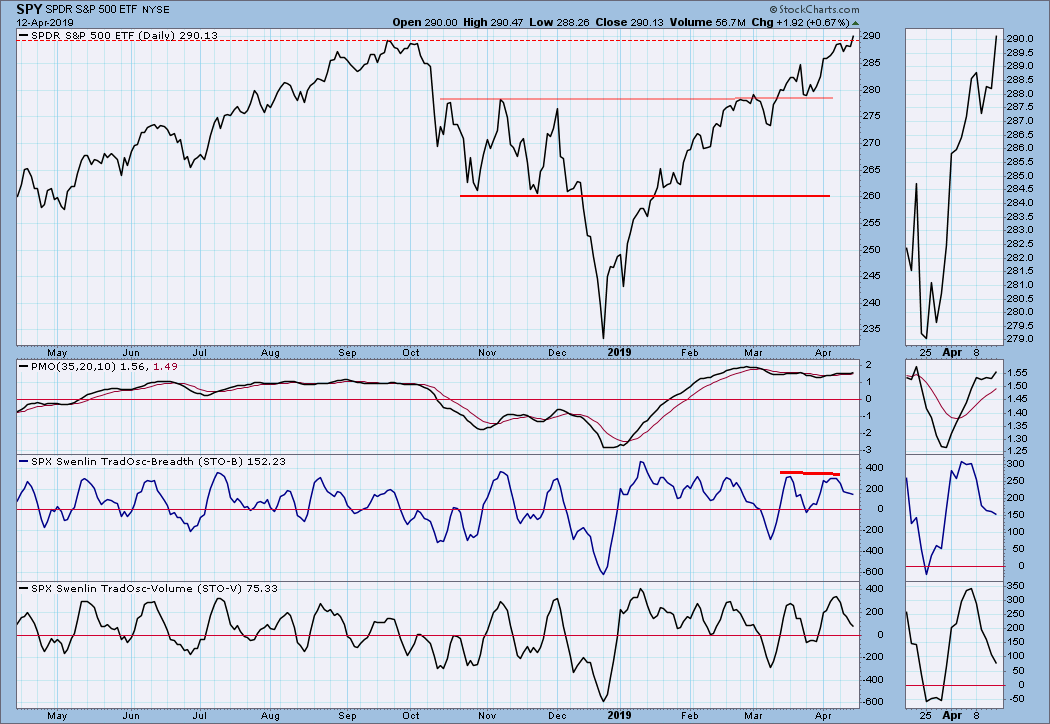Click the High 290.47 value
Viewport: 1050px width, 724px height.
tap(493, 22)
